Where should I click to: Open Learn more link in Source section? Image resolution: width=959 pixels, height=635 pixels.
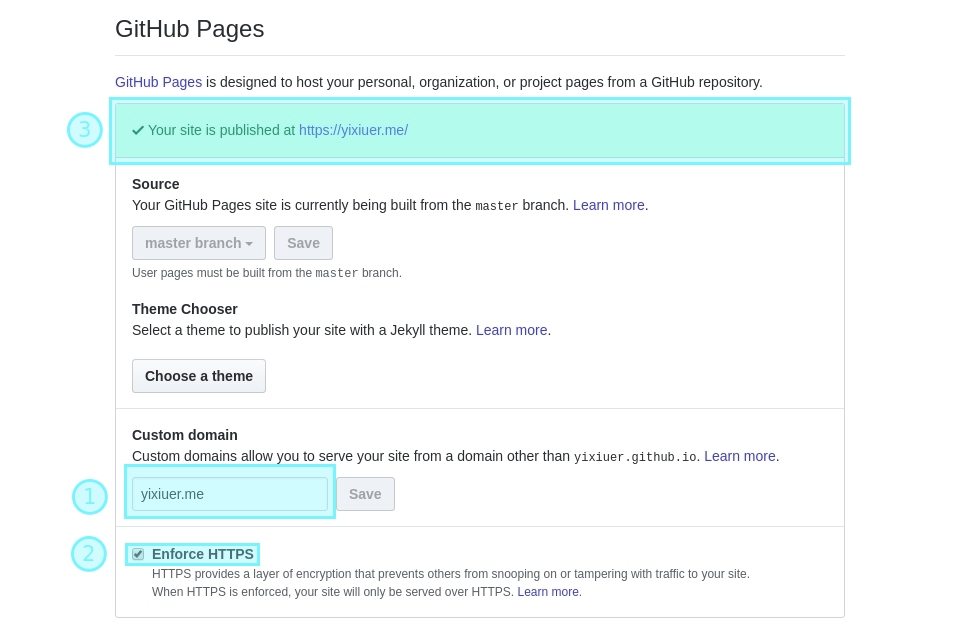click(609, 205)
